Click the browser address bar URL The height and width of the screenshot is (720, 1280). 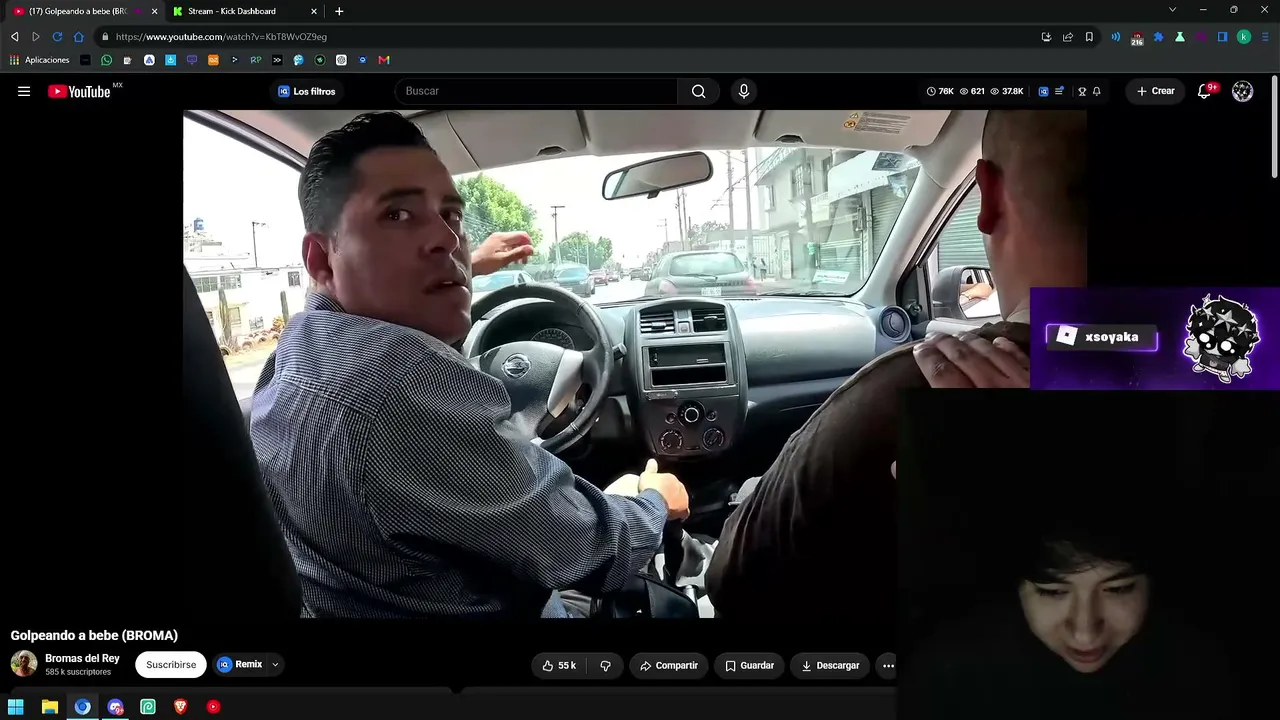pos(221,37)
